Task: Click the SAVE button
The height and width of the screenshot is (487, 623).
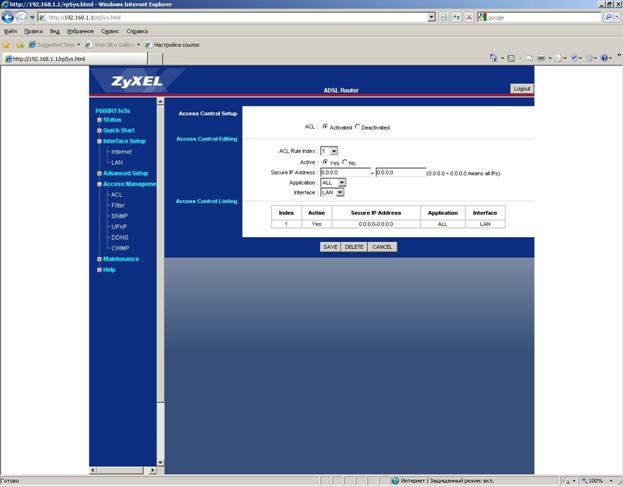Action: tap(330, 247)
